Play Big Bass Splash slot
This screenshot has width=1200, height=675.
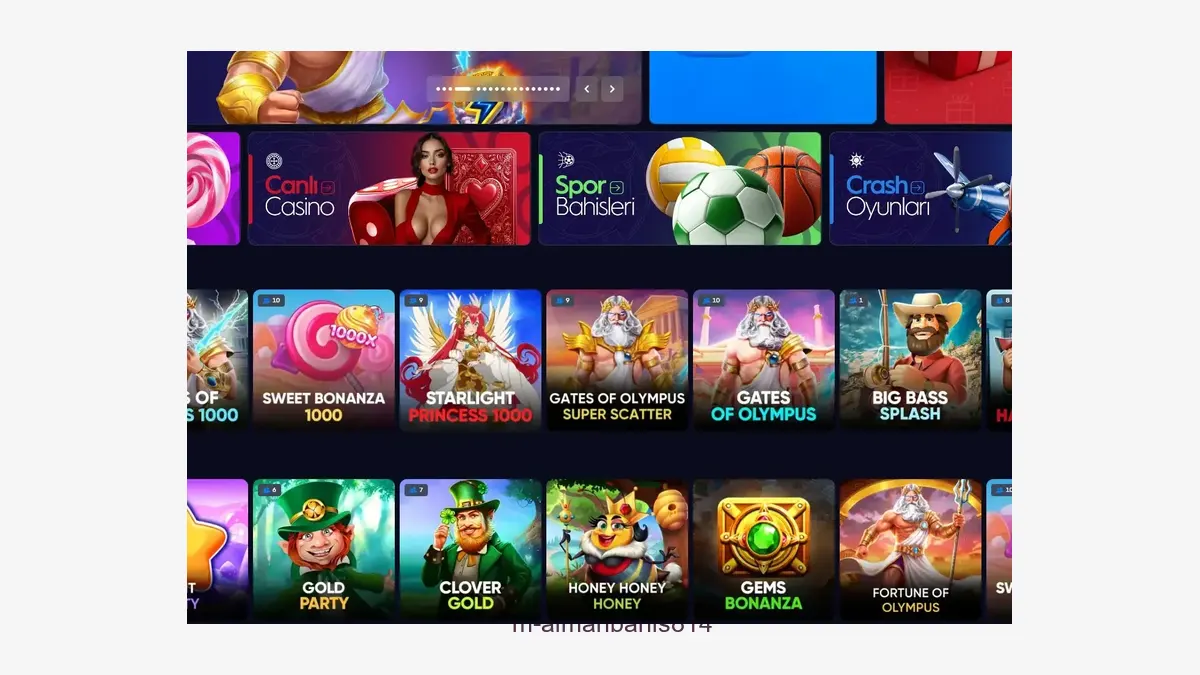910,360
